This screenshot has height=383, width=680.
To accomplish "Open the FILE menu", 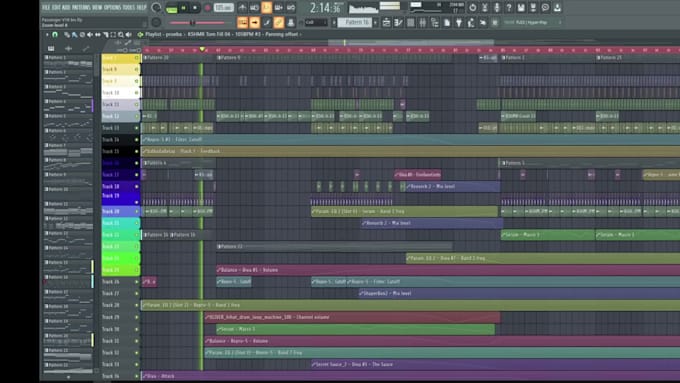I will (x=46, y=7).
